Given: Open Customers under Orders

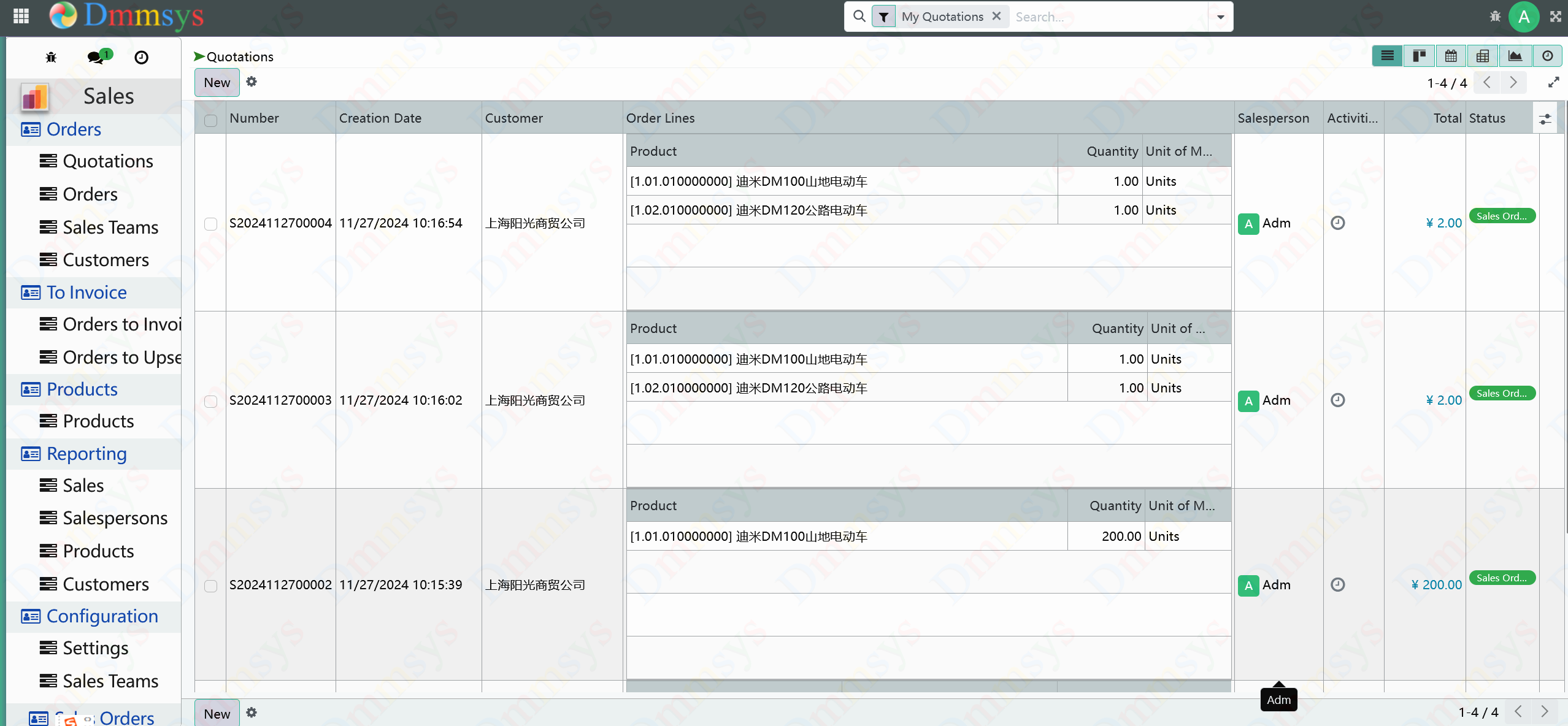Looking at the screenshot, I should coord(94,260).
